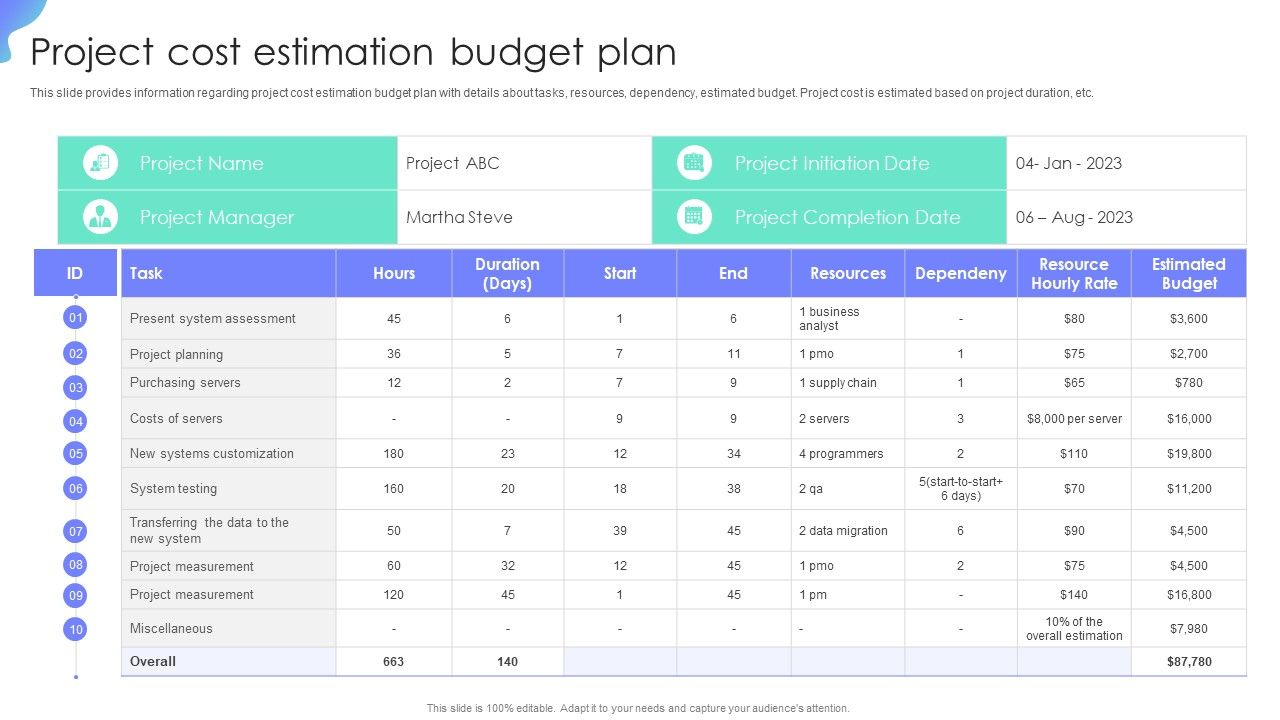Select ID badge 01 for Present system assessment
1280x720 pixels.
point(75,318)
